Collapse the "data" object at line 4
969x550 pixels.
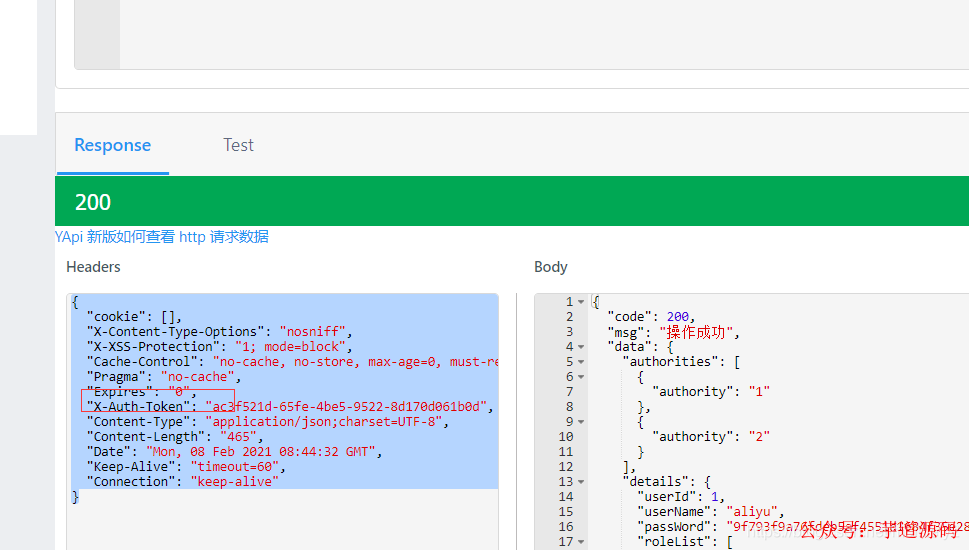581,347
